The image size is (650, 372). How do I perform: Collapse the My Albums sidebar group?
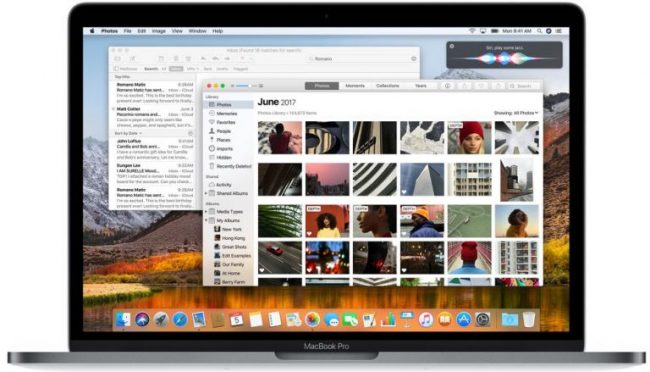pyautogui.click(x=206, y=220)
